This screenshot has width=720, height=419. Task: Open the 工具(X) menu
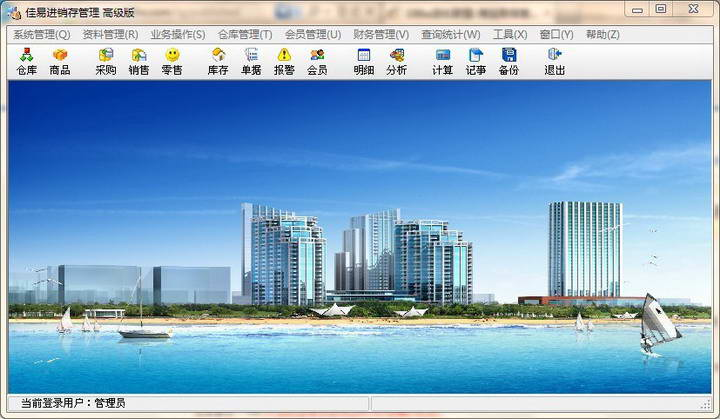point(510,34)
